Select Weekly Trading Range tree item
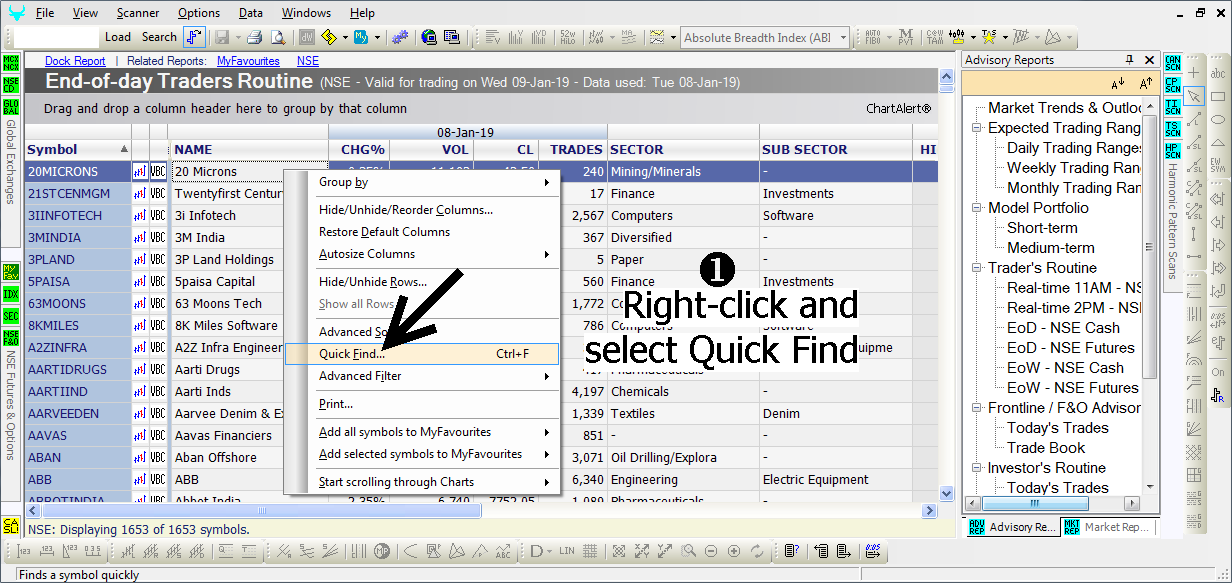Screen dimensions: 1232x583 [x=1074, y=168]
